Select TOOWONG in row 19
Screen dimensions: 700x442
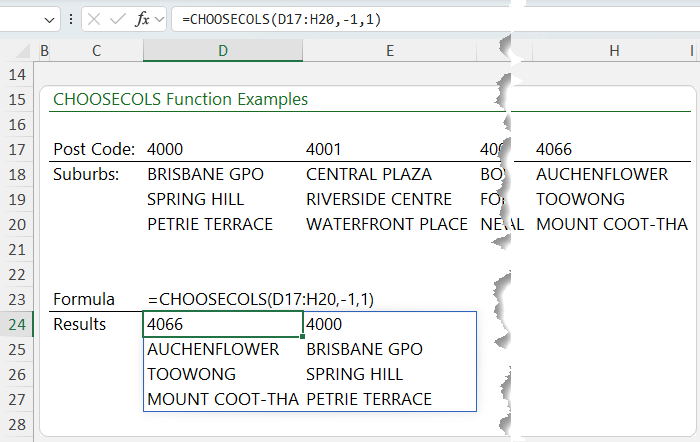pos(580,199)
